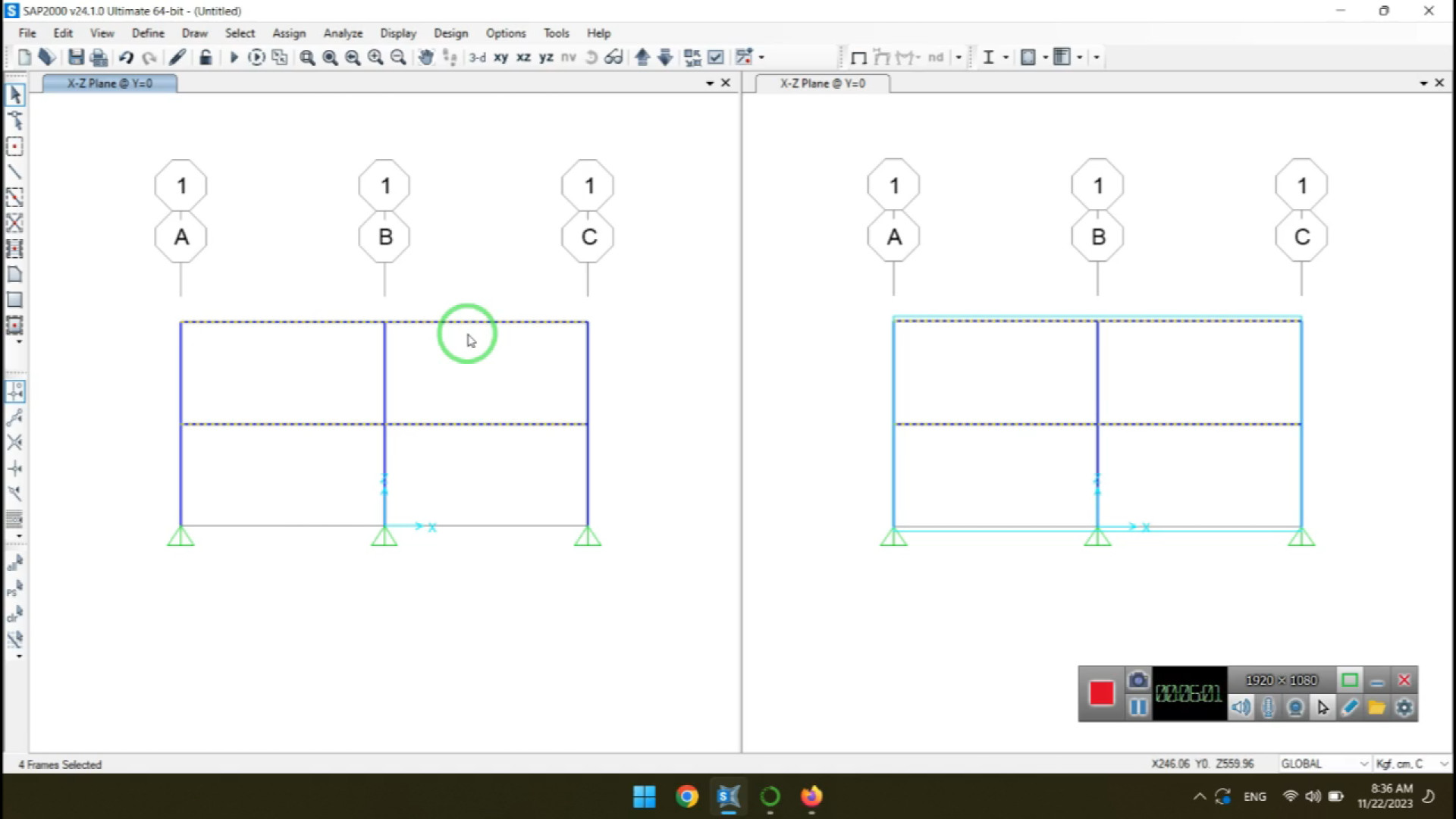Image resolution: width=1456 pixels, height=819 pixels.
Task: Toggle the Perspective glasses icon
Action: (613, 58)
